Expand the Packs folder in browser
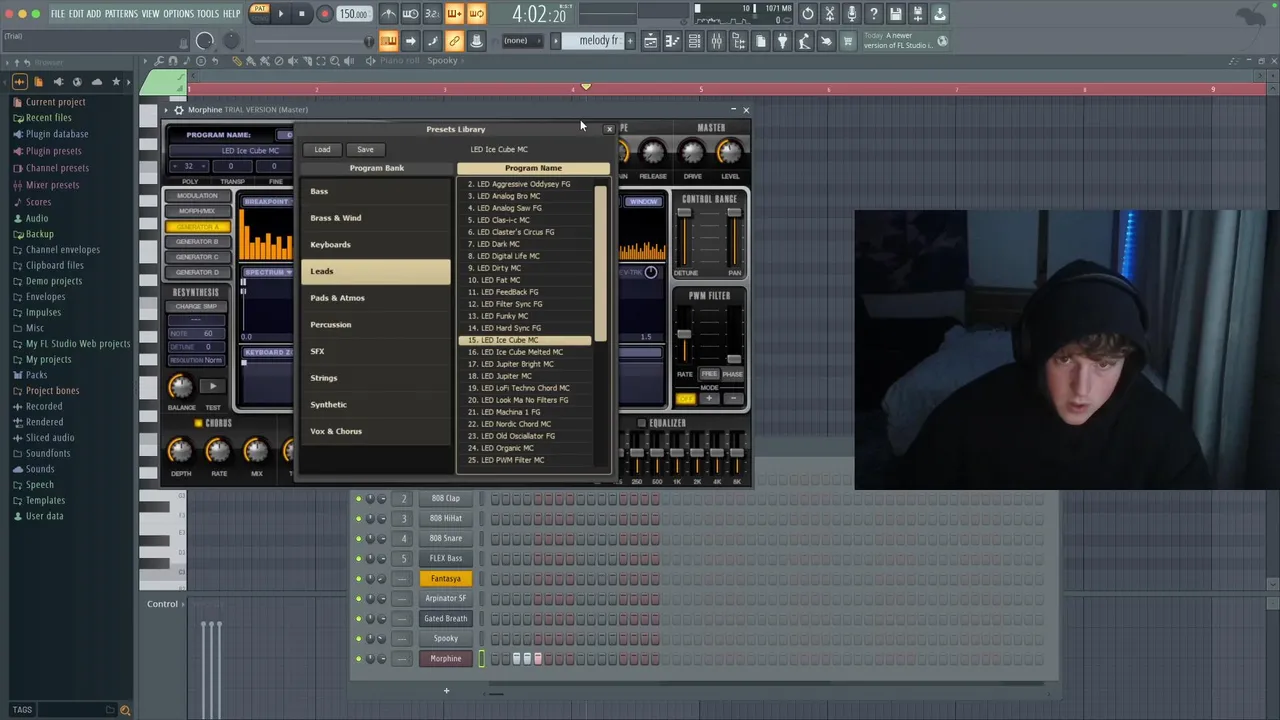This screenshot has height=720, width=1280. coord(36,375)
